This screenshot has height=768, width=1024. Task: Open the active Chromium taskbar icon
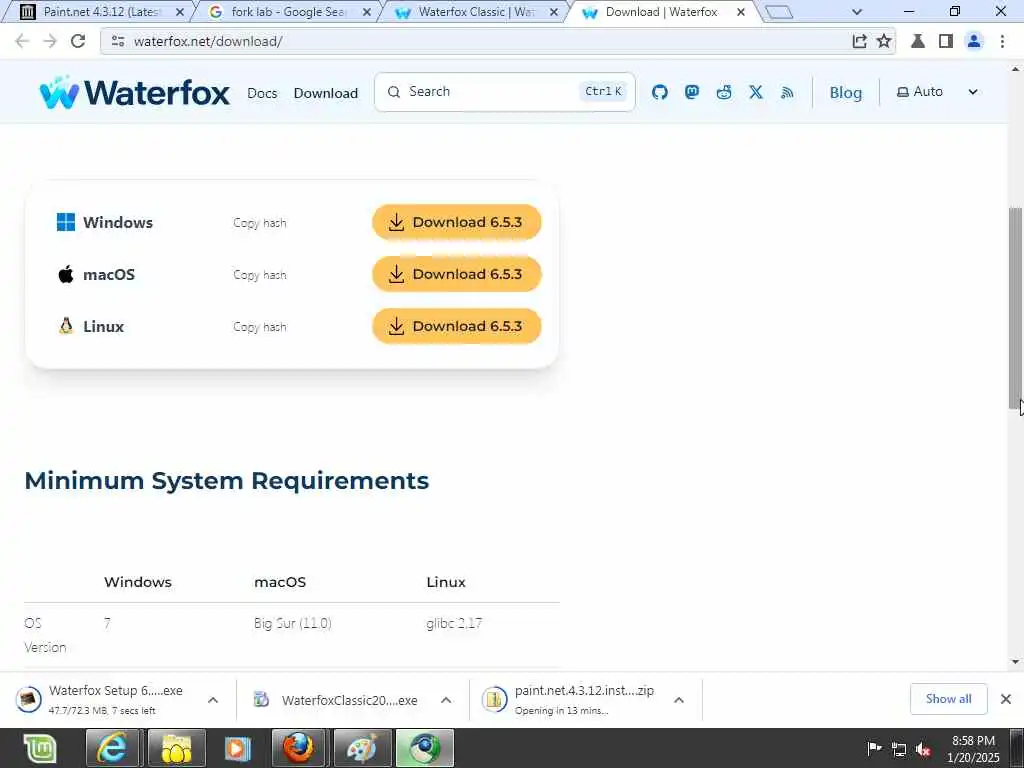424,748
